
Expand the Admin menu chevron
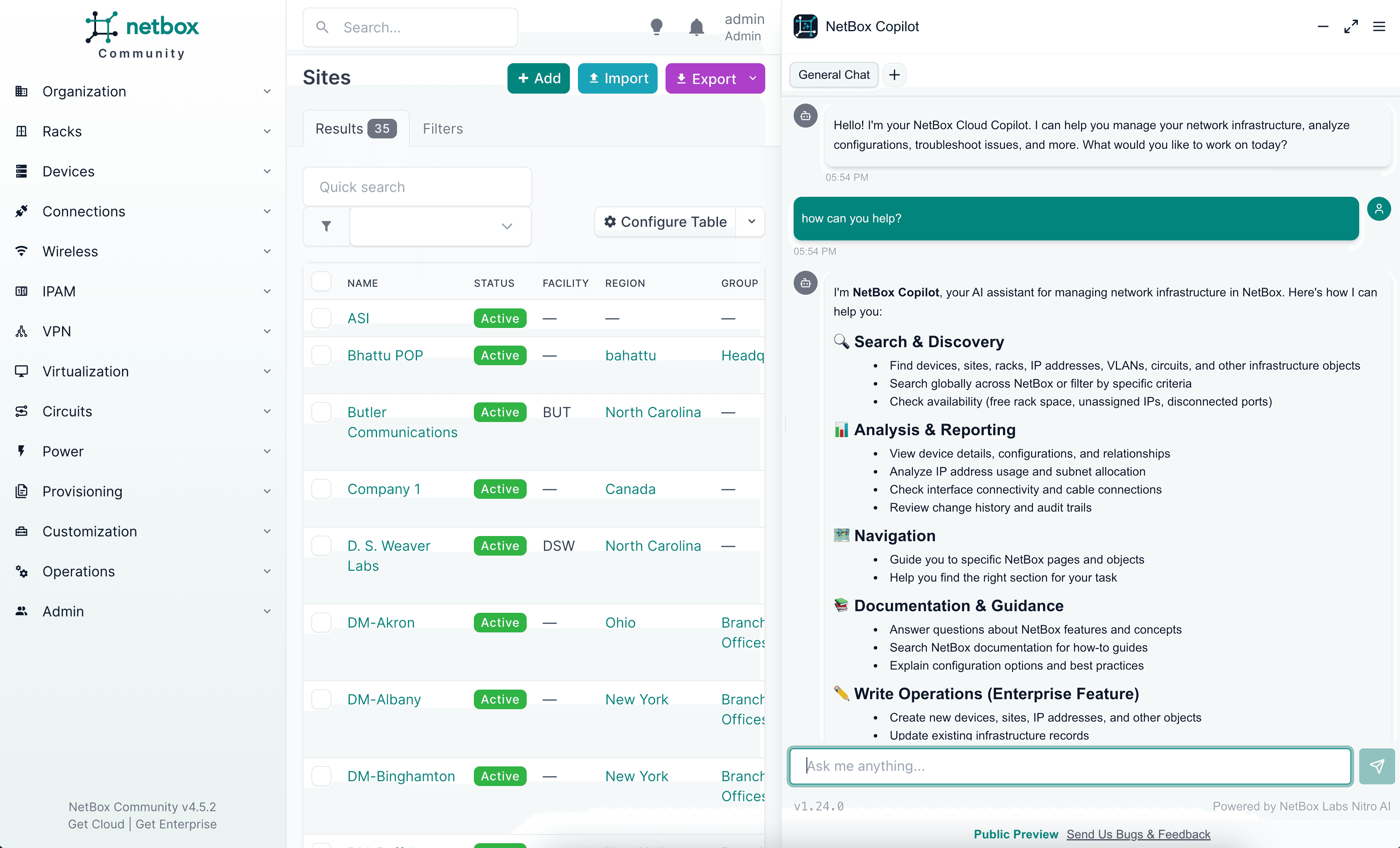click(267, 611)
